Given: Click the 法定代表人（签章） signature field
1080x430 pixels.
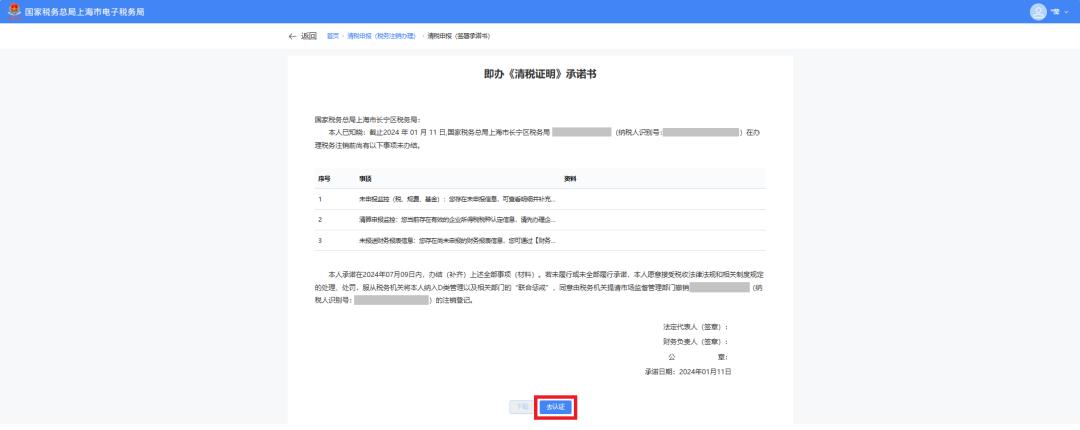Looking at the screenshot, I should tap(695, 327).
